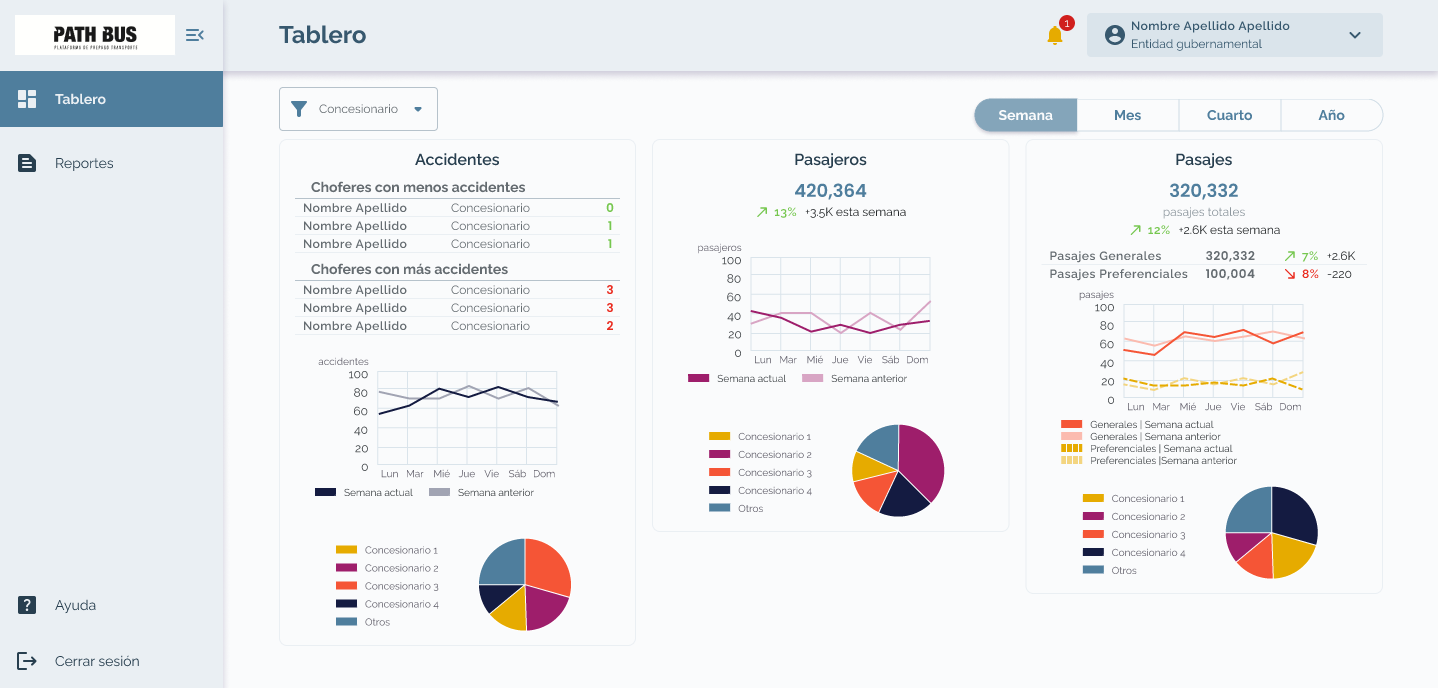Click the Pasajes pie chart
The height and width of the screenshot is (688, 1438).
(x=1272, y=532)
